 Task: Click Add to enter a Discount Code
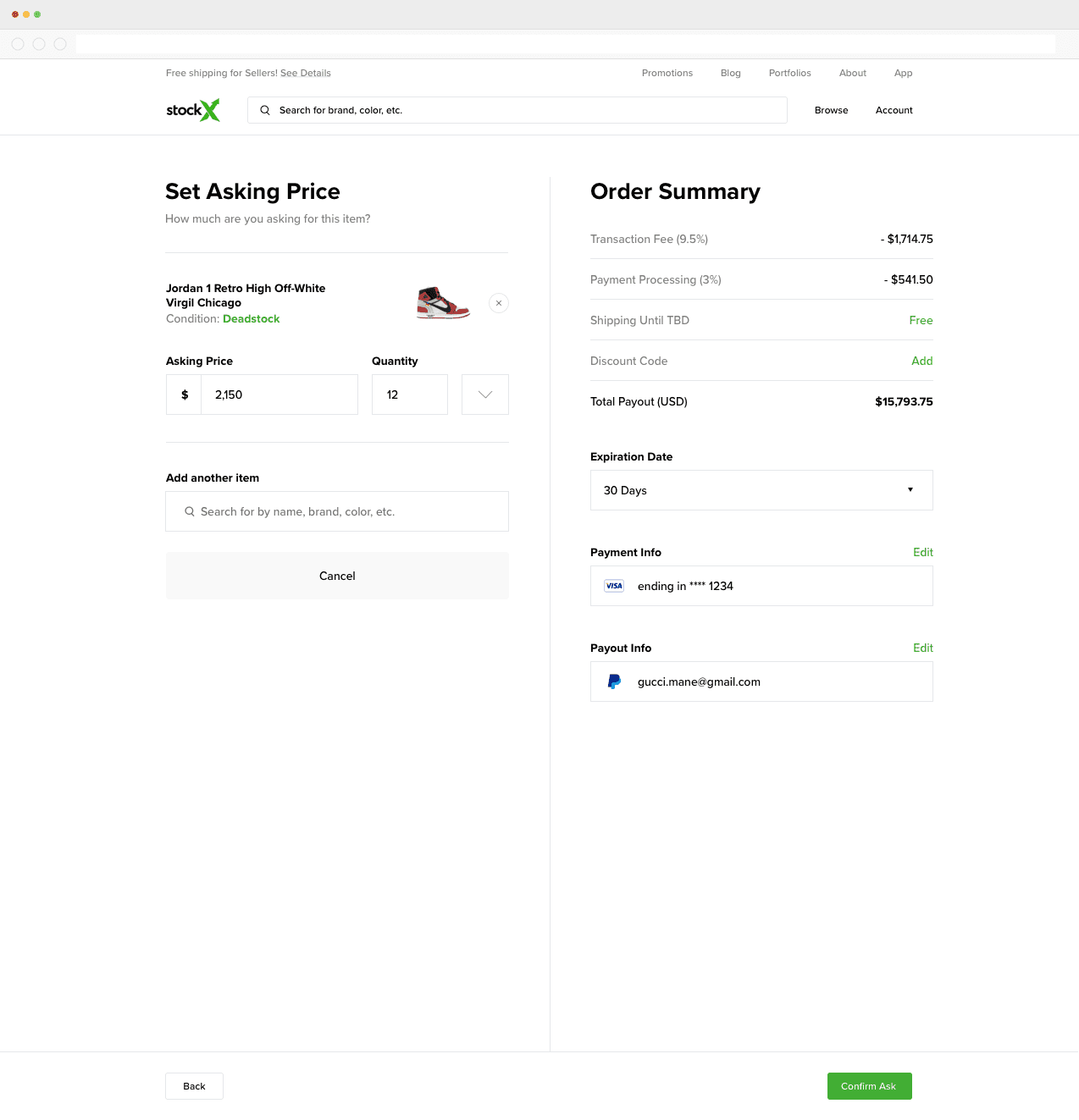922,361
